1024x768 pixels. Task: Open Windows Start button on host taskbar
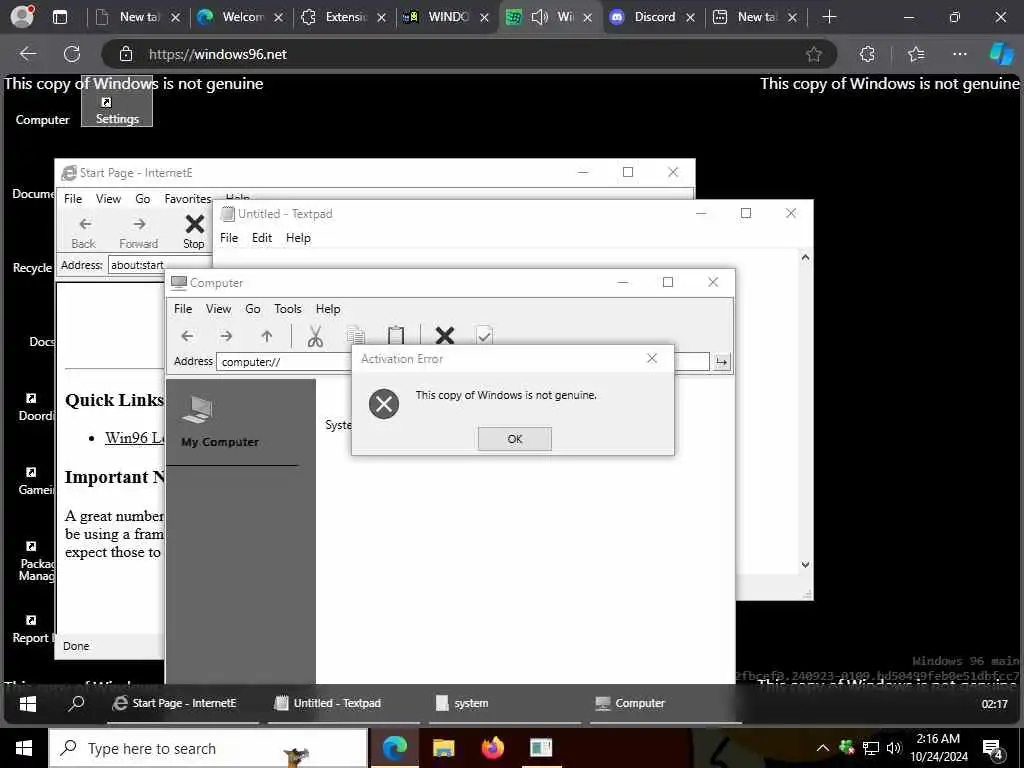(24, 748)
